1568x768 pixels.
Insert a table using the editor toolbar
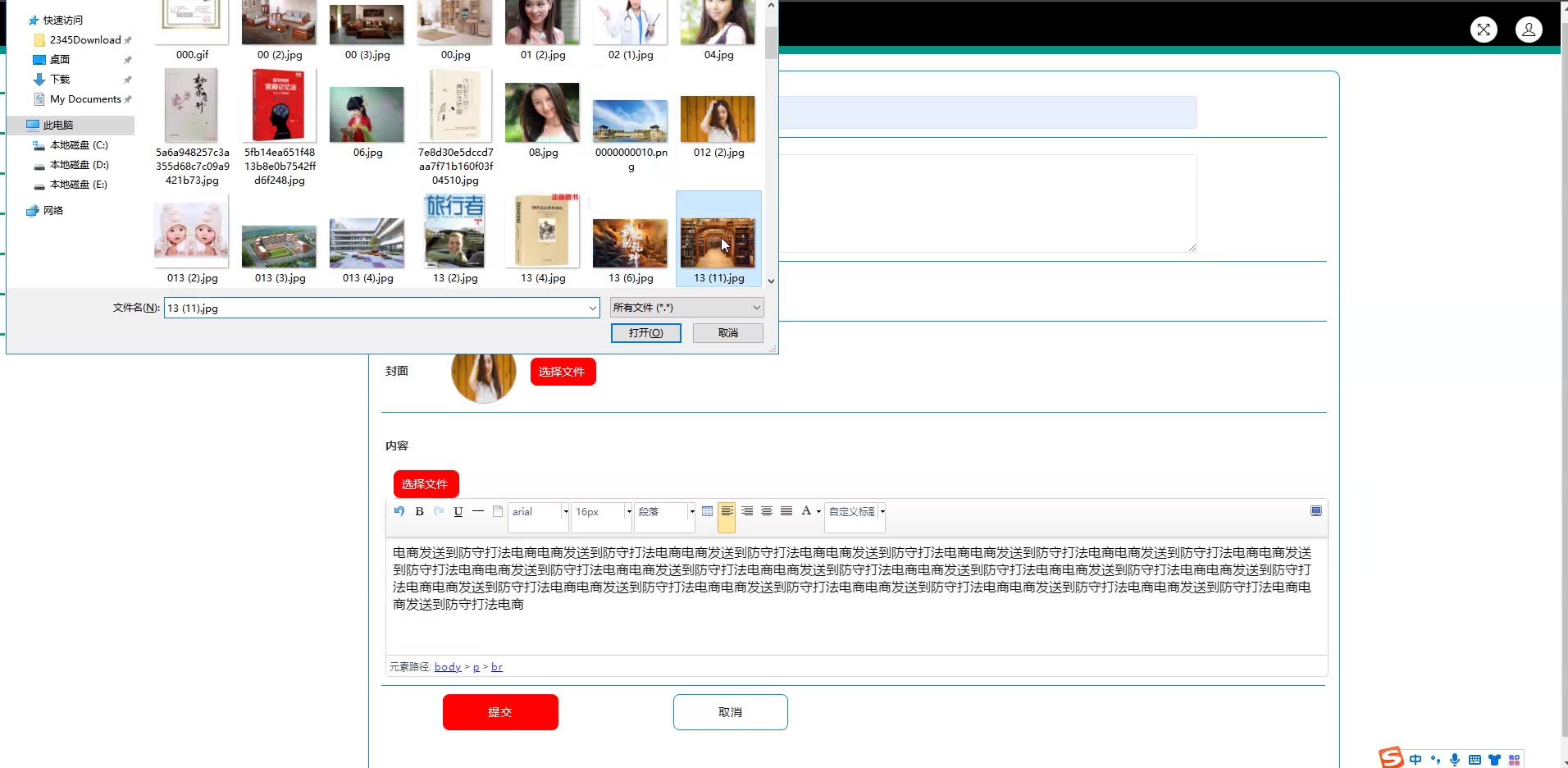707,511
